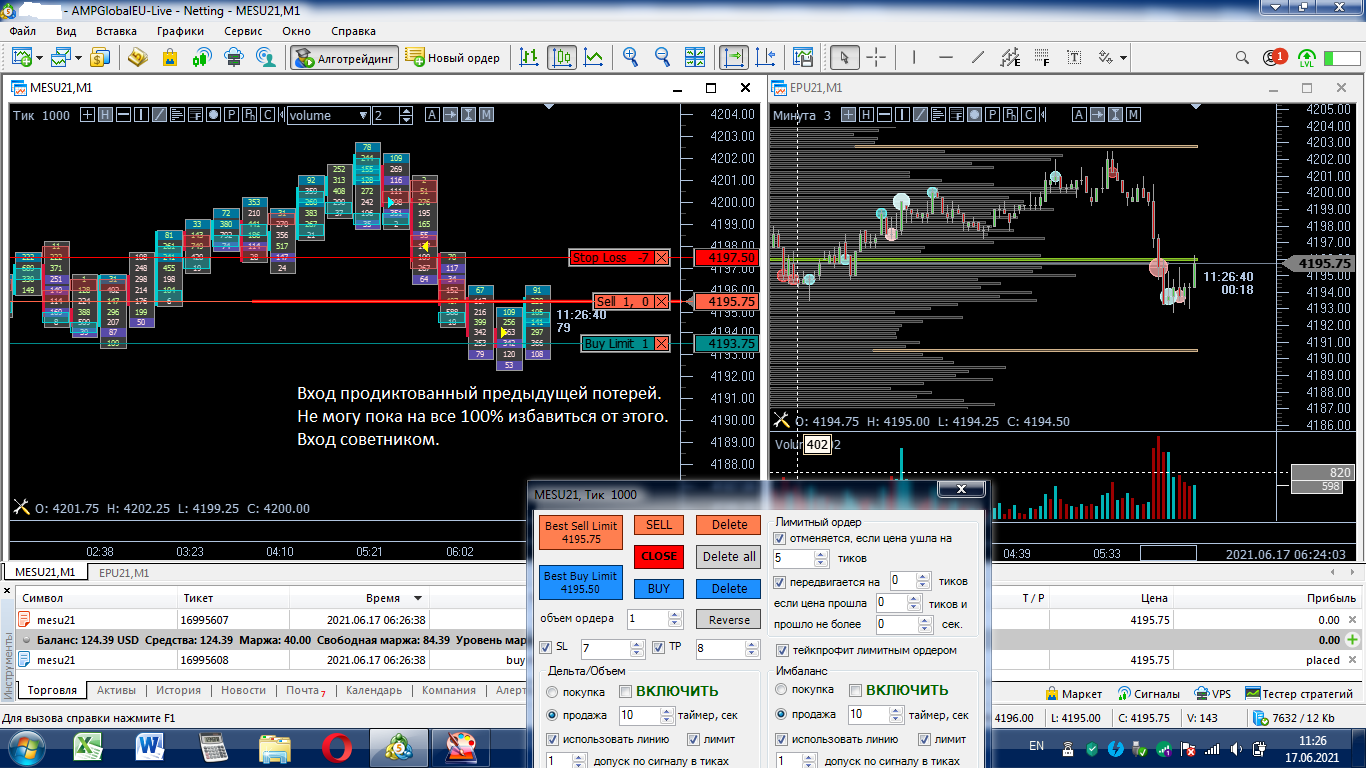
Task: Select покупка radio under Имбаланс
Action: pos(781,690)
